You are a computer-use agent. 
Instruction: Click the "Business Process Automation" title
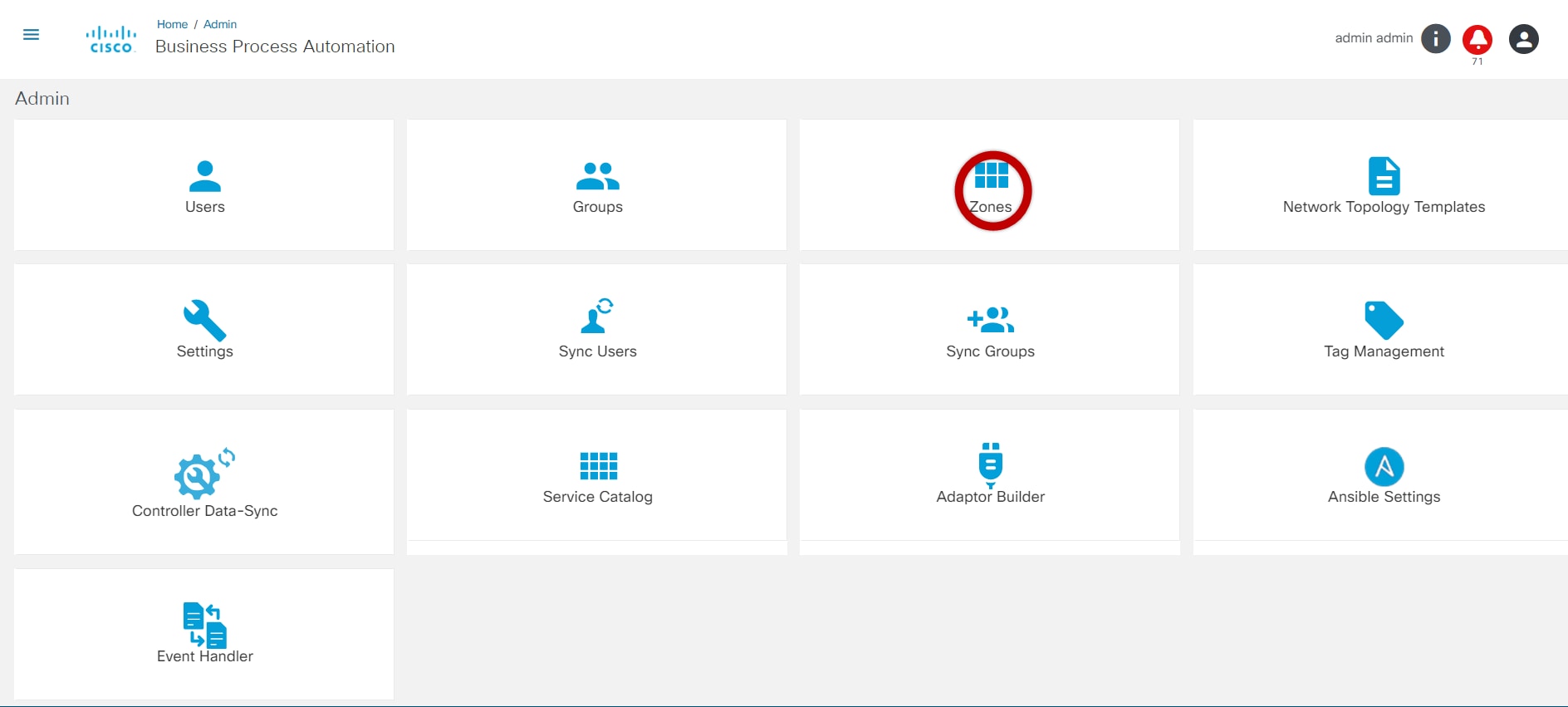click(275, 47)
